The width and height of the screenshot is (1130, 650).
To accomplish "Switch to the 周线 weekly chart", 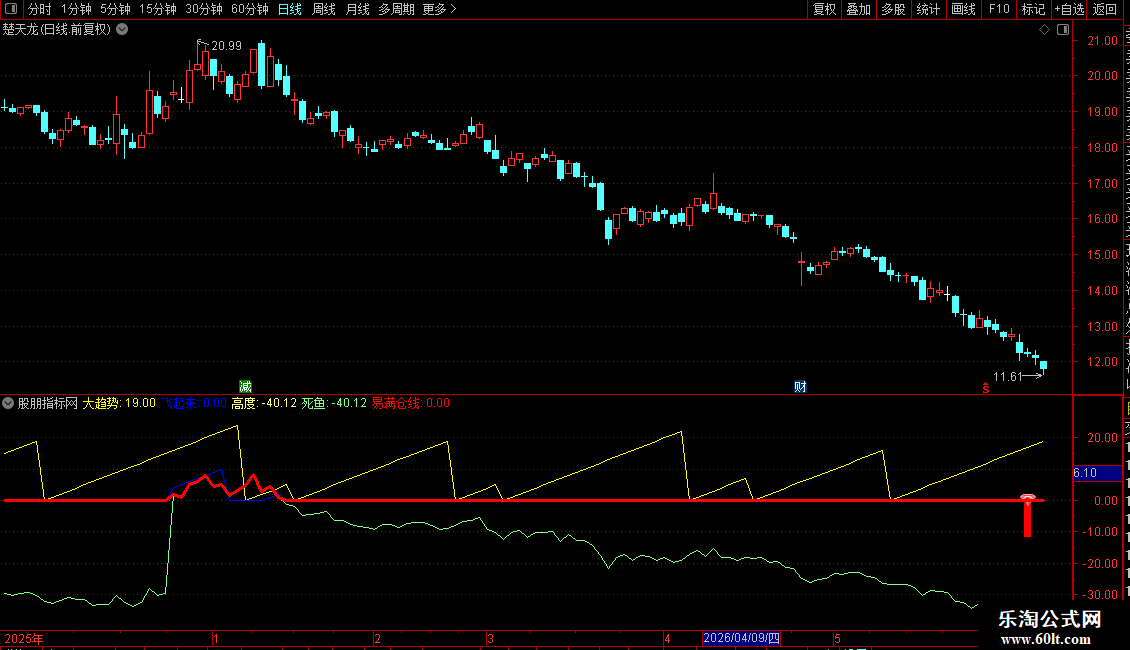I will [324, 9].
